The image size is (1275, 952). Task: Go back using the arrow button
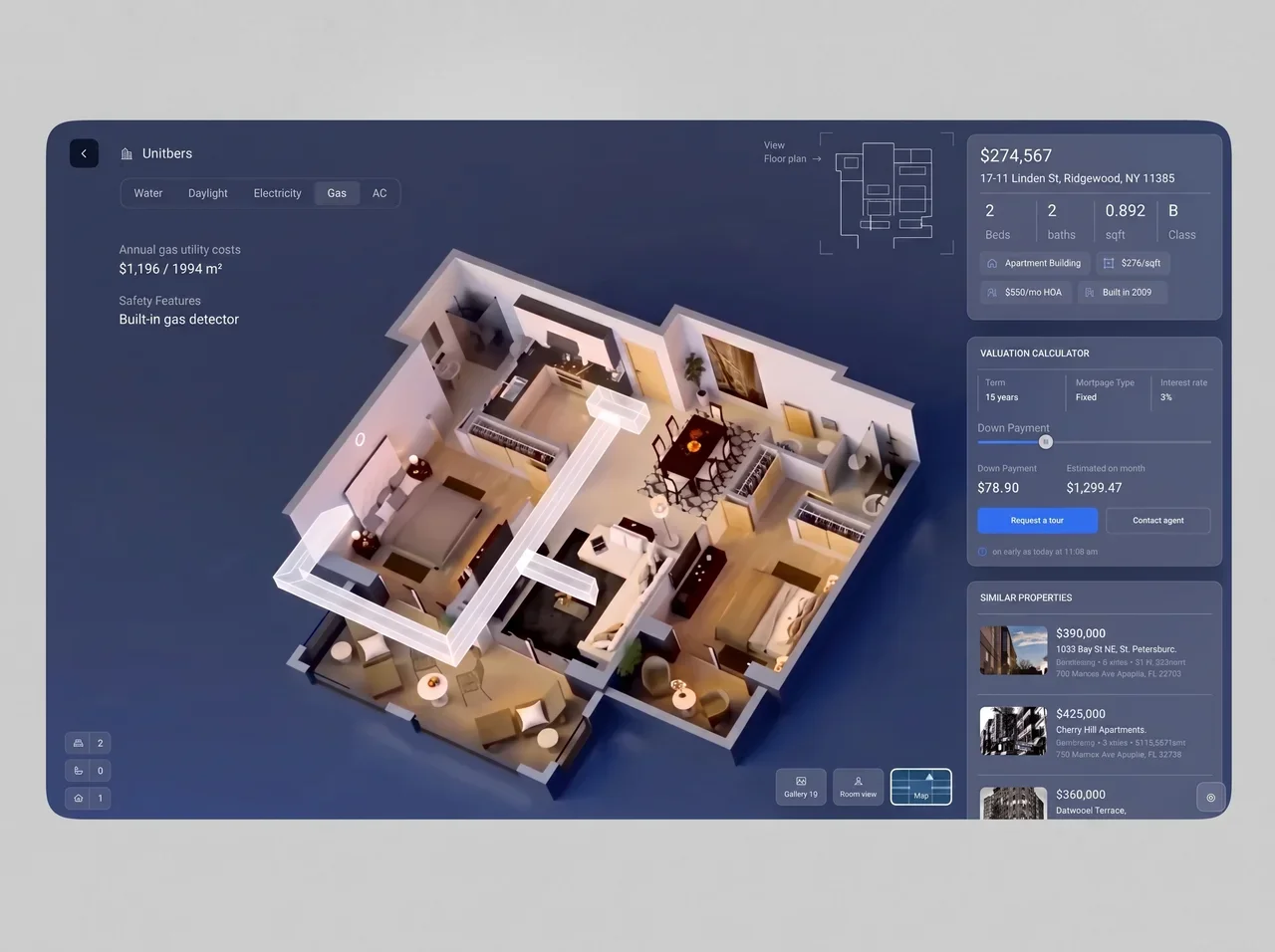(x=84, y=153)
